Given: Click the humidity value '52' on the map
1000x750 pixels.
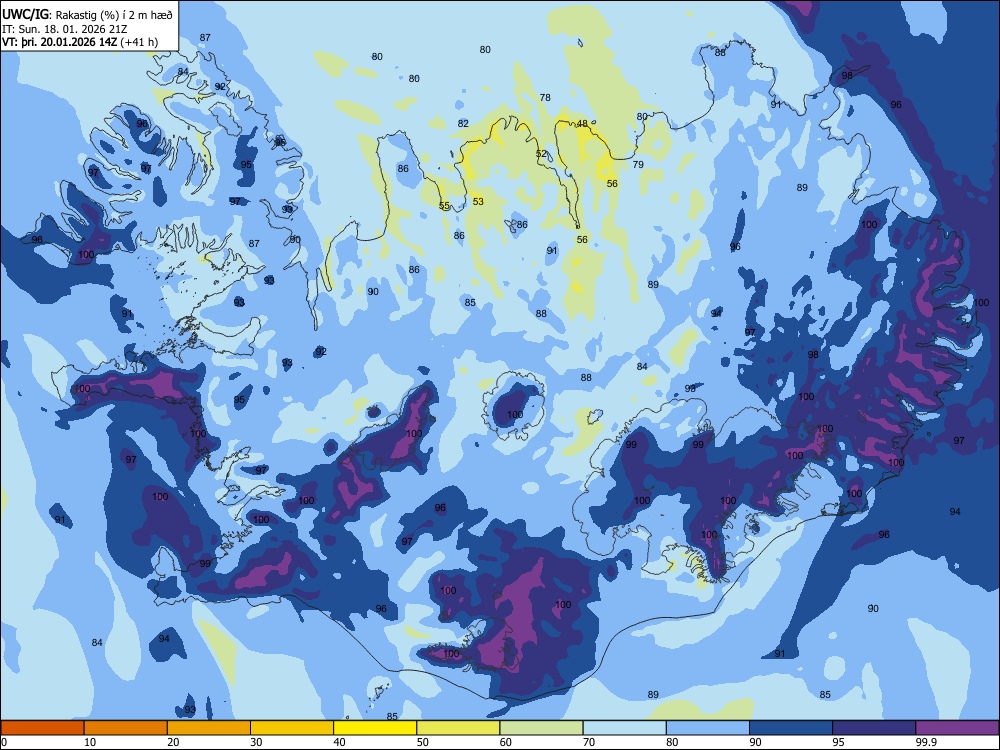Looking at the screenshot, I should point(541,154).
